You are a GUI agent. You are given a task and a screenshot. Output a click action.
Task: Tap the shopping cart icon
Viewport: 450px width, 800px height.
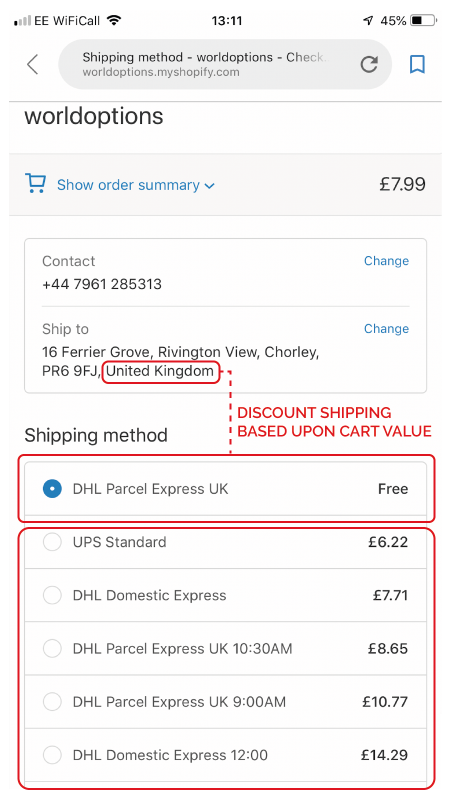click(35, 184)
